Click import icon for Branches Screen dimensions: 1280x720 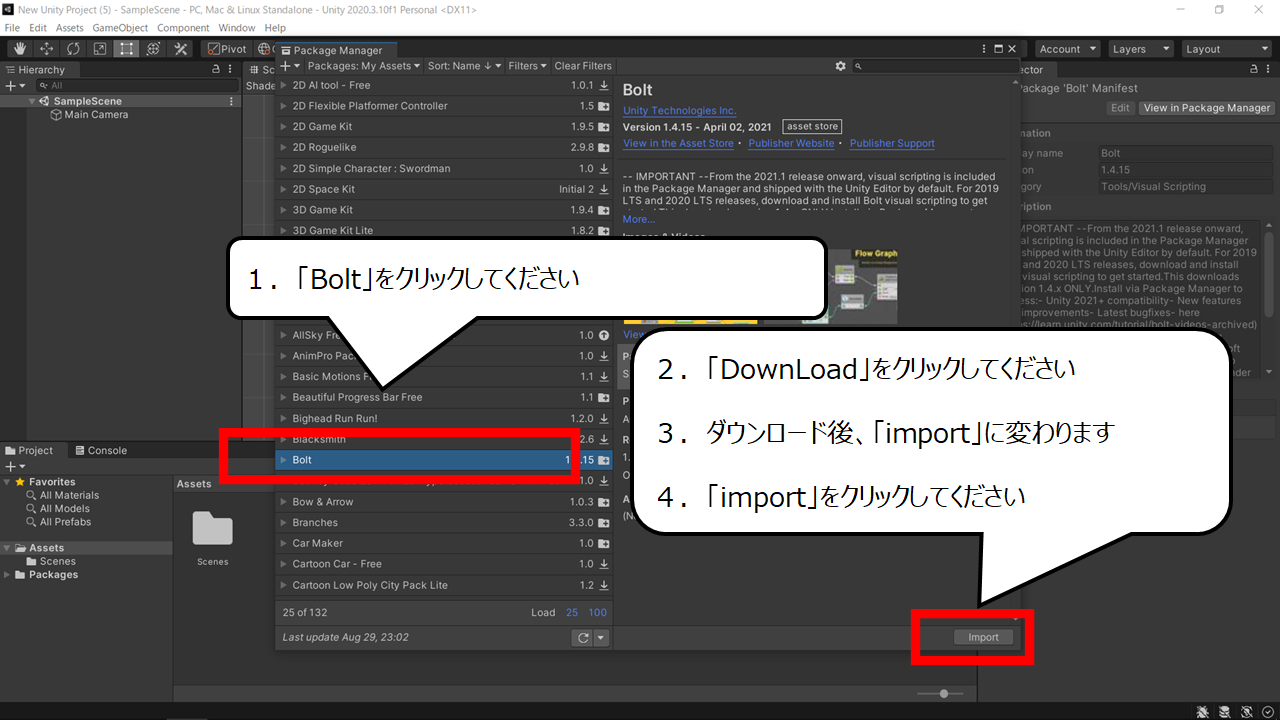coord(604,523)
